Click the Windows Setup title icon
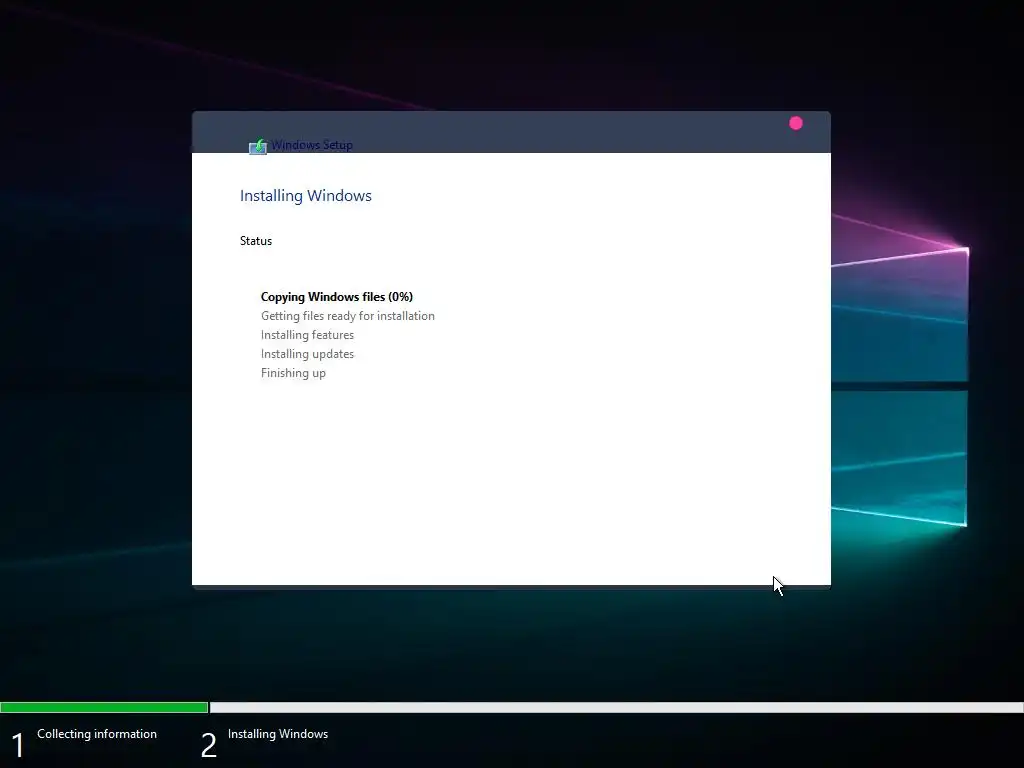The image size is (1024, 768). [258, 146]
